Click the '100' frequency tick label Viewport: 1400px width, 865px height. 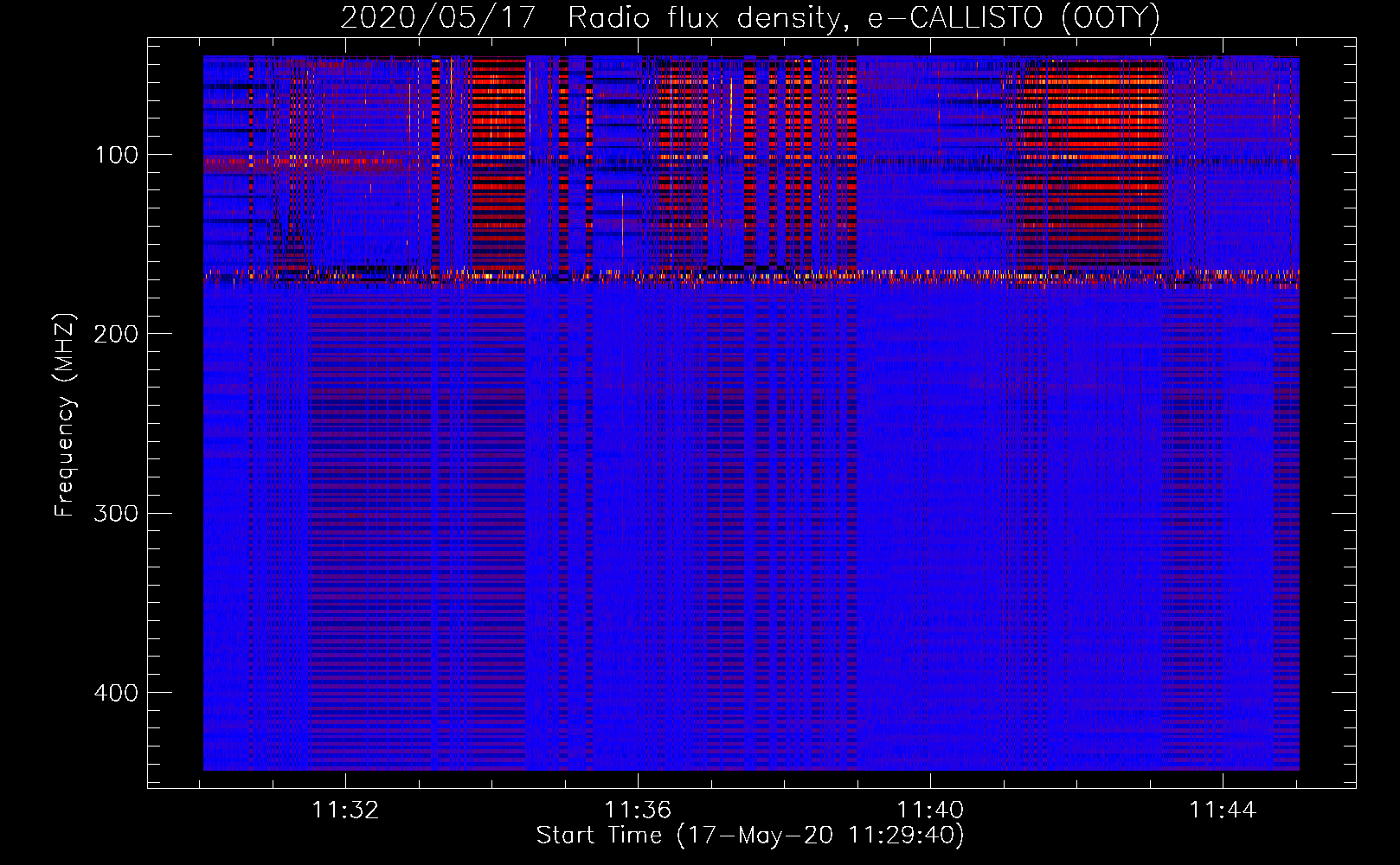(116, 155)
